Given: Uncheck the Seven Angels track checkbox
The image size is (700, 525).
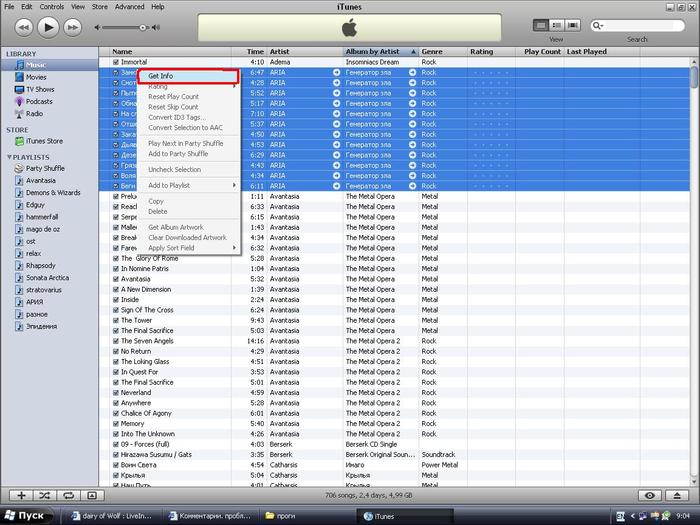Looking at the screenshot, I should (116, 341).
